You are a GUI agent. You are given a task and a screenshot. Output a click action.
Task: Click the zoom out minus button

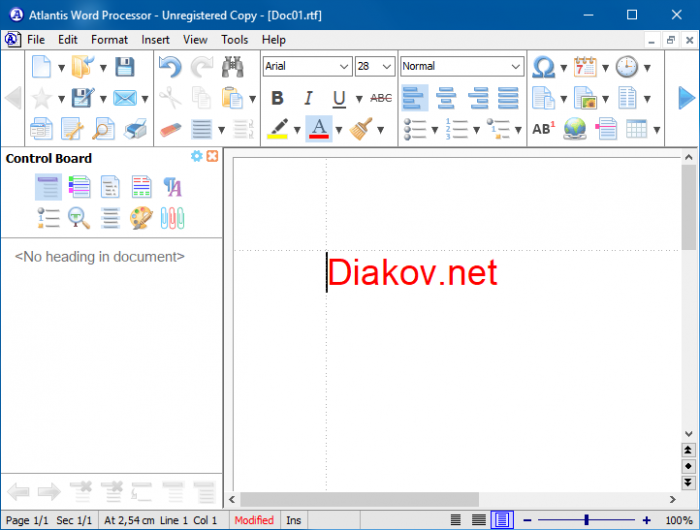(x=527, y=520)
